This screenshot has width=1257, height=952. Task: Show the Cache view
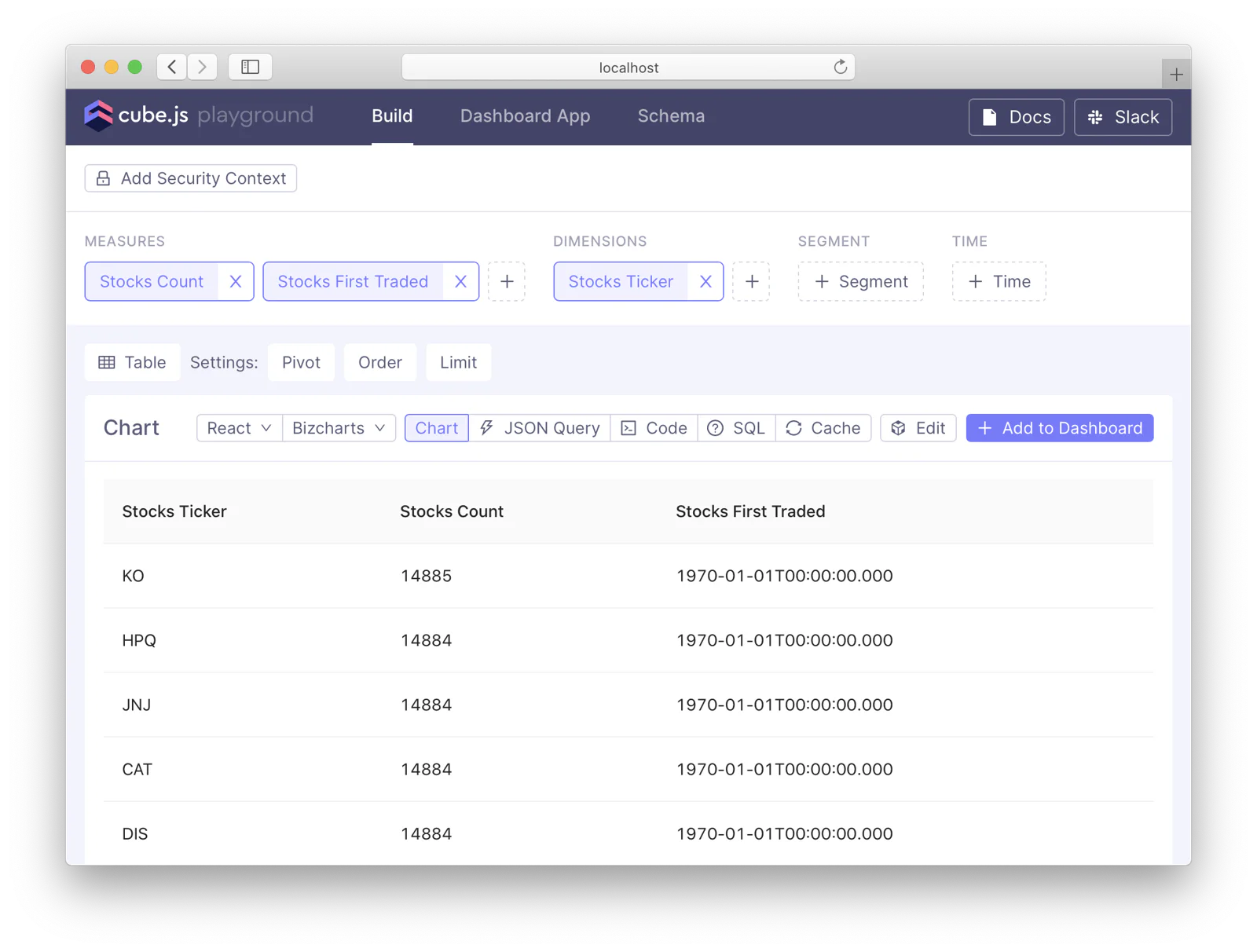[823, 428]
